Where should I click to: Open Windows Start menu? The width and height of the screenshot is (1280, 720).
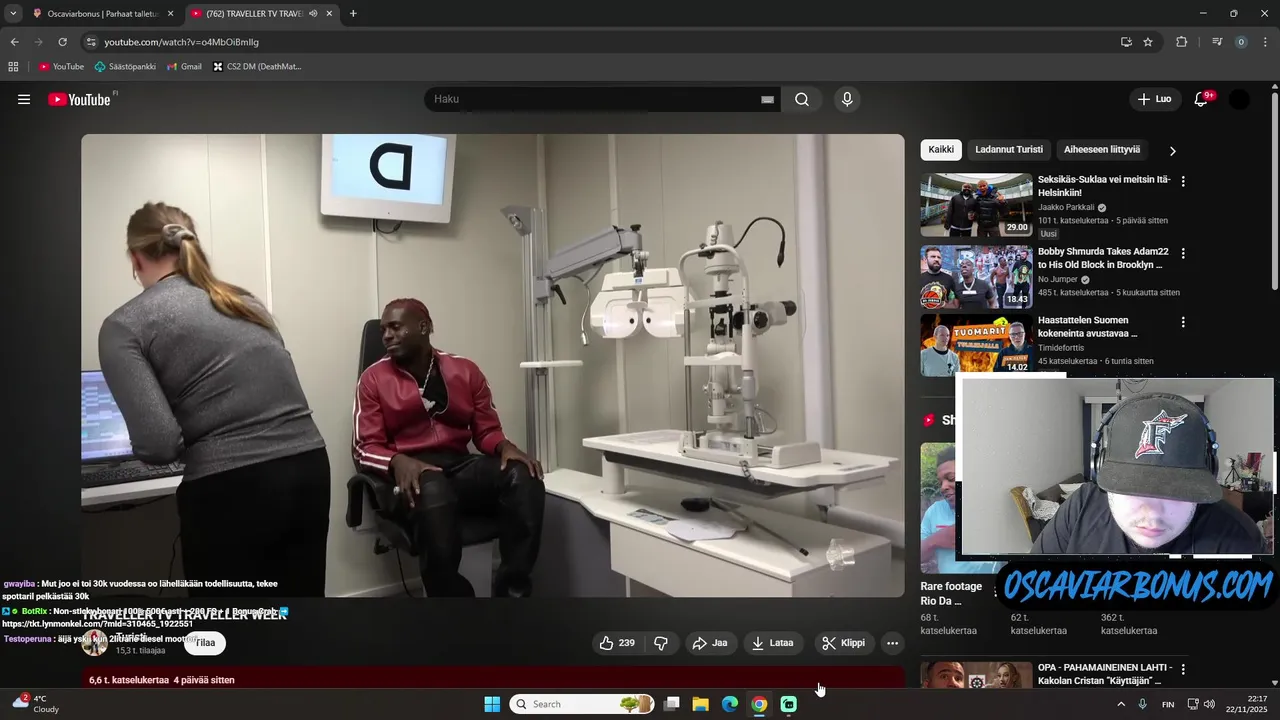coord(492,704)
